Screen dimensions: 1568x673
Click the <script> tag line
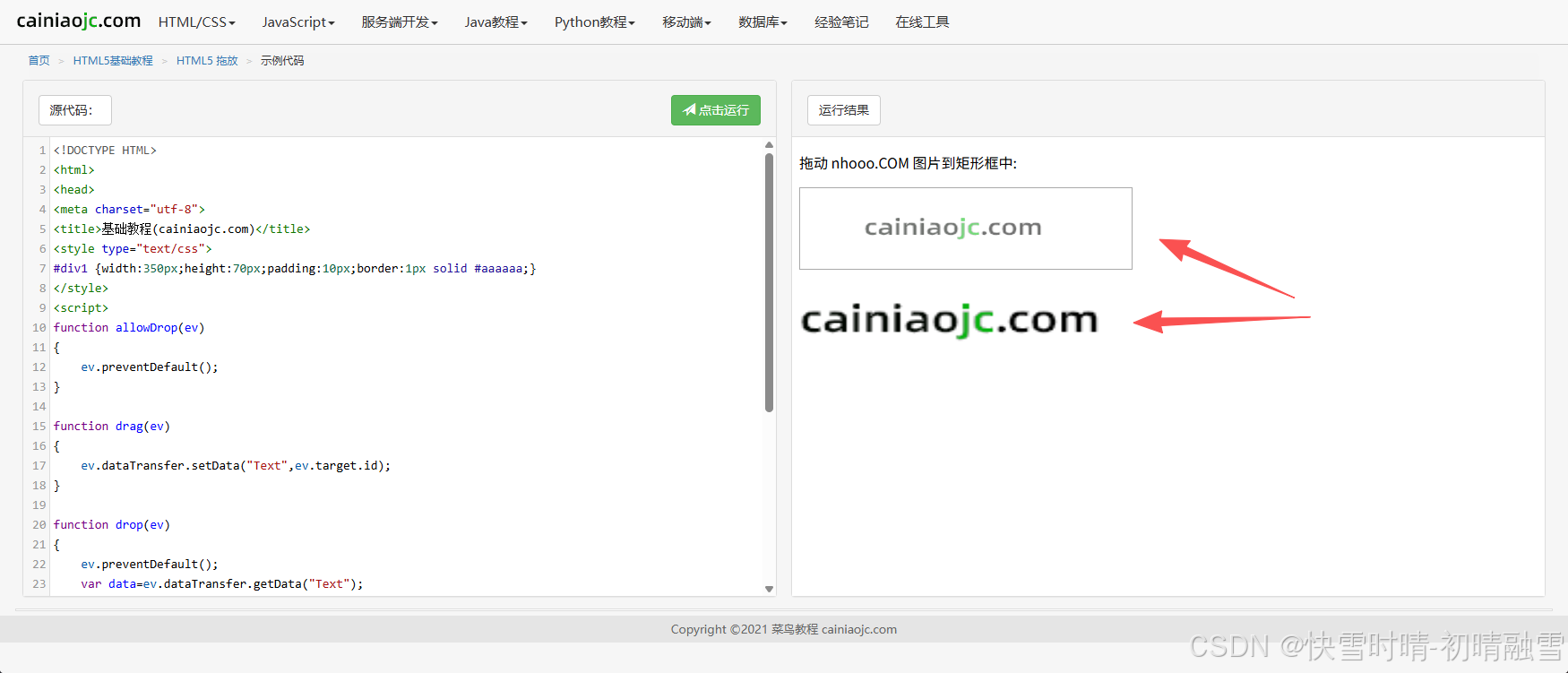[x=81, y=308]
